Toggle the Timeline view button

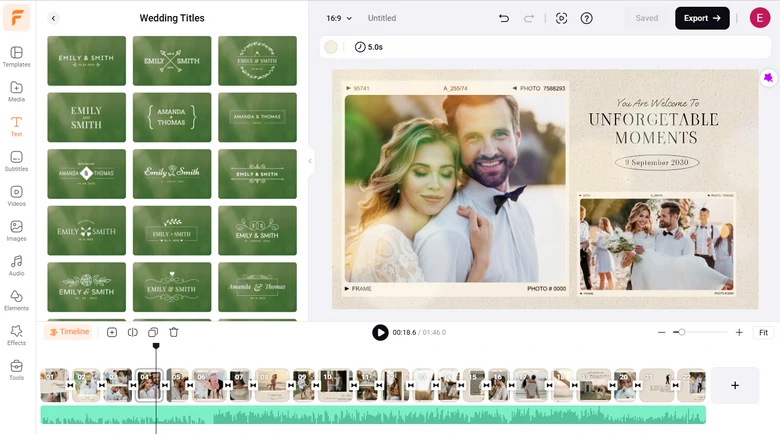(69, 332)
